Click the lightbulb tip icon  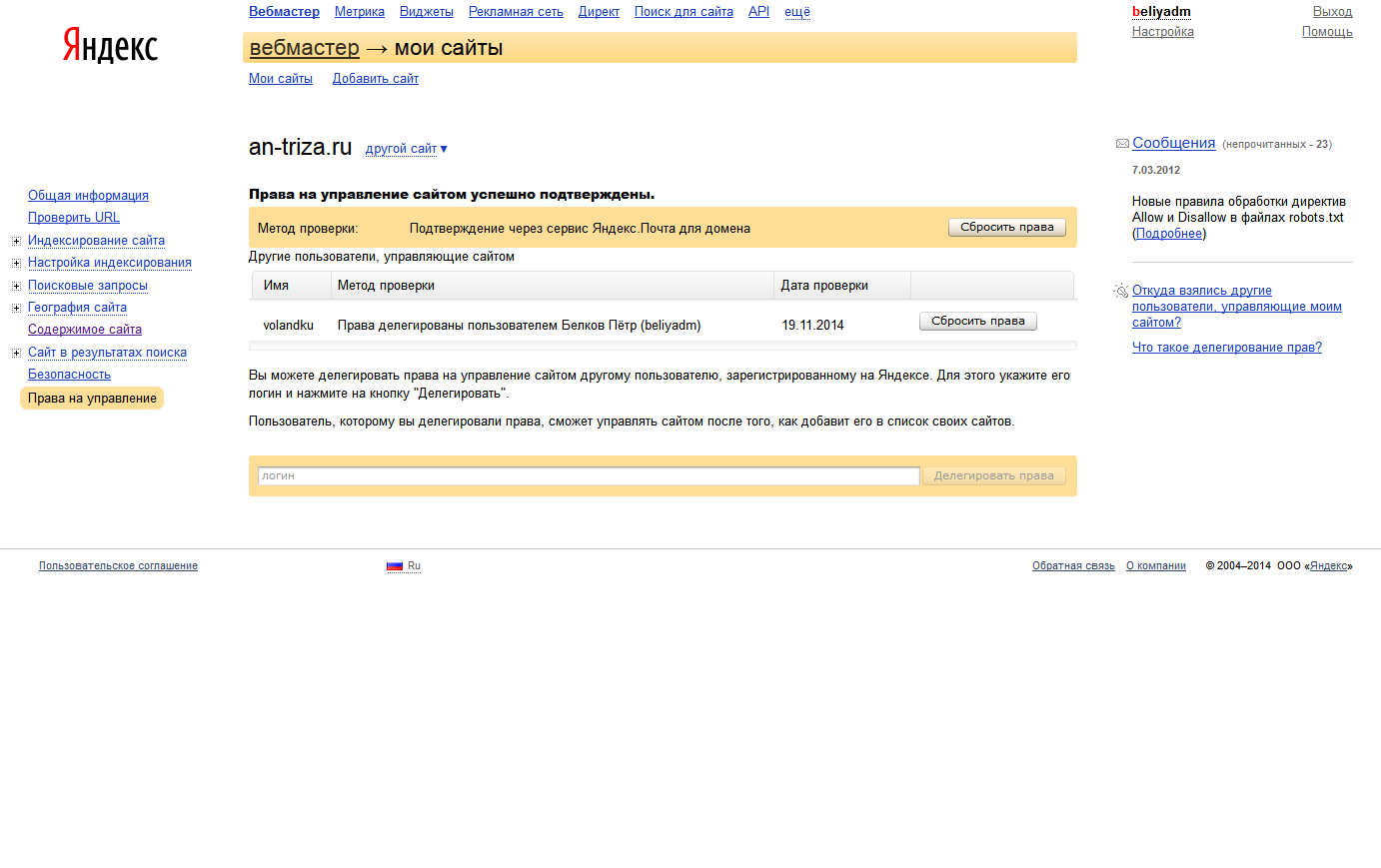tap(1121, 291)
